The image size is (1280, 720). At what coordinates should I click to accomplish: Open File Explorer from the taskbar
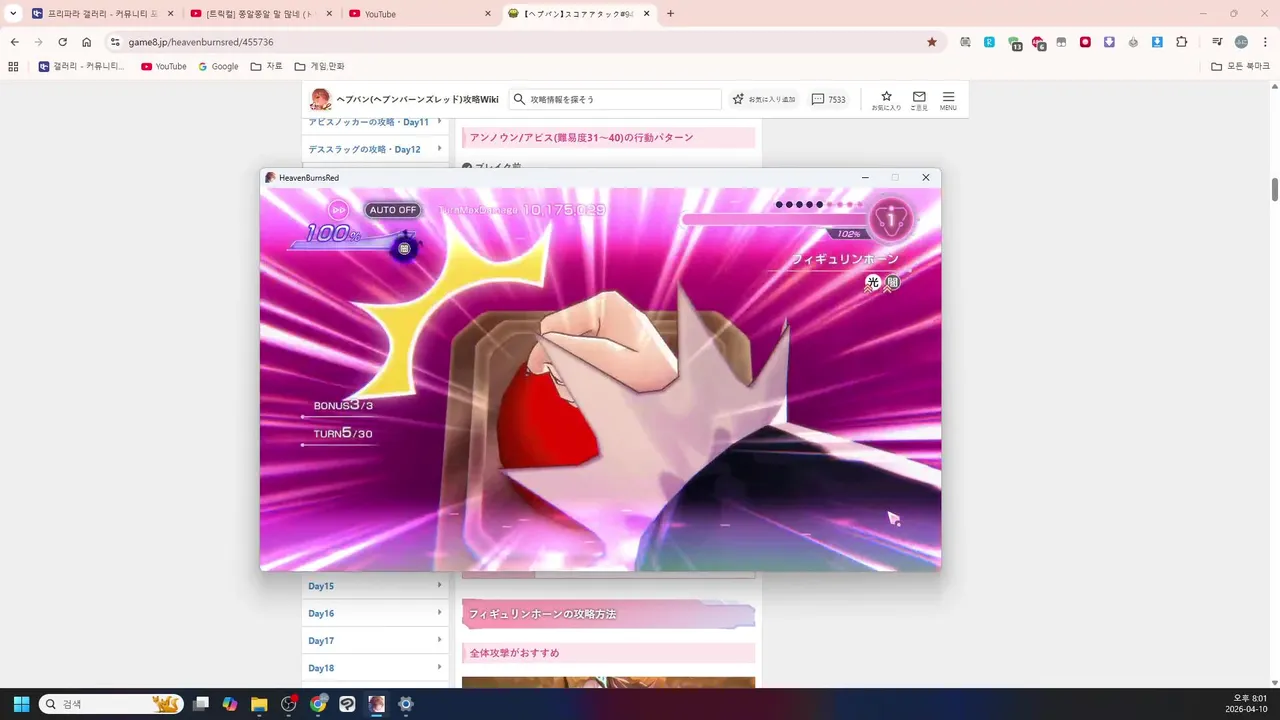[259, 704]
